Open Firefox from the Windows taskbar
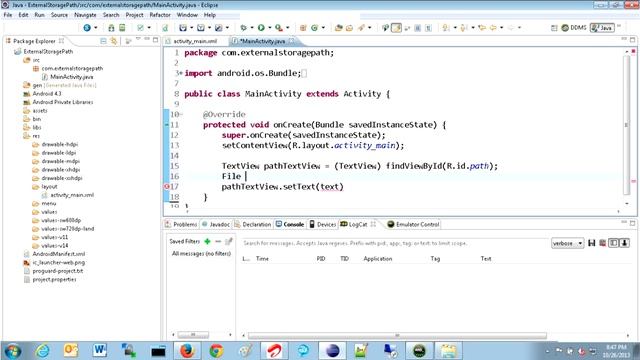The height and width of the screenshot is (360, 640). 187,351
